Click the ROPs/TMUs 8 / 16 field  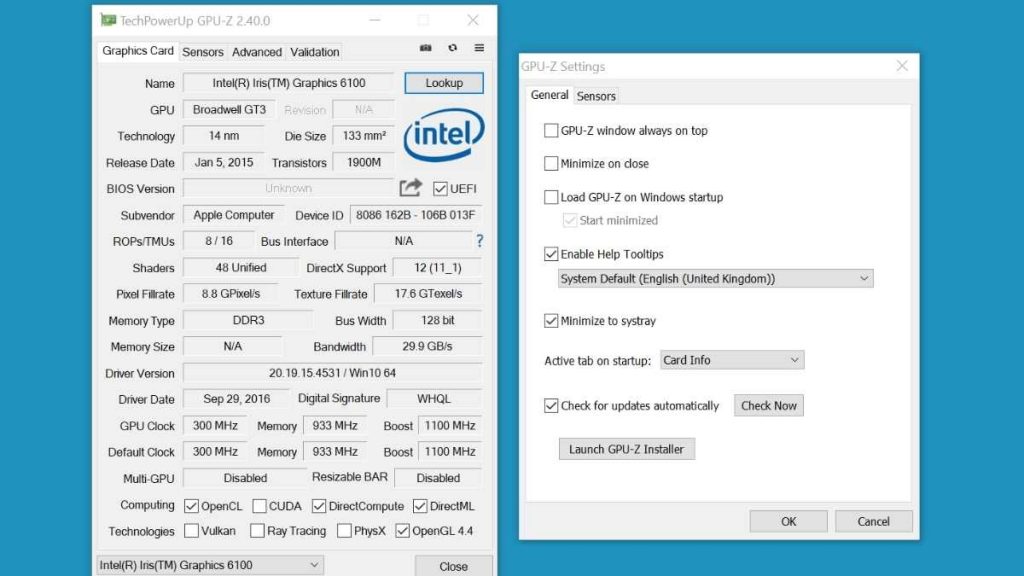click(x=218, y=241)
